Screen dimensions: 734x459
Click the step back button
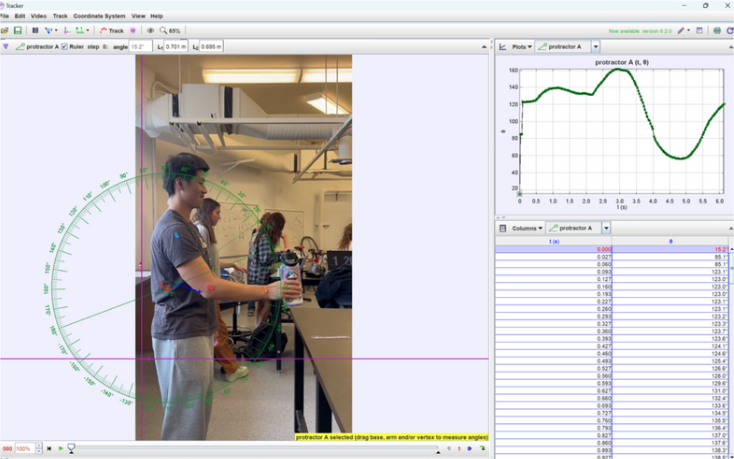(x=449, y=449)
